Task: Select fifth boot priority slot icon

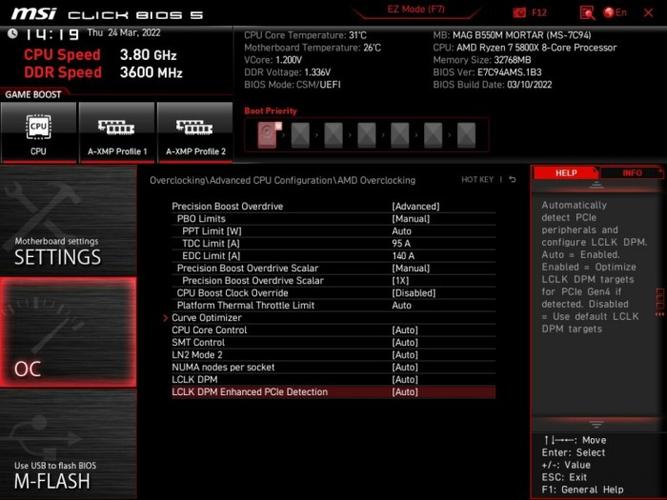Action: click(x=399, y=135)
